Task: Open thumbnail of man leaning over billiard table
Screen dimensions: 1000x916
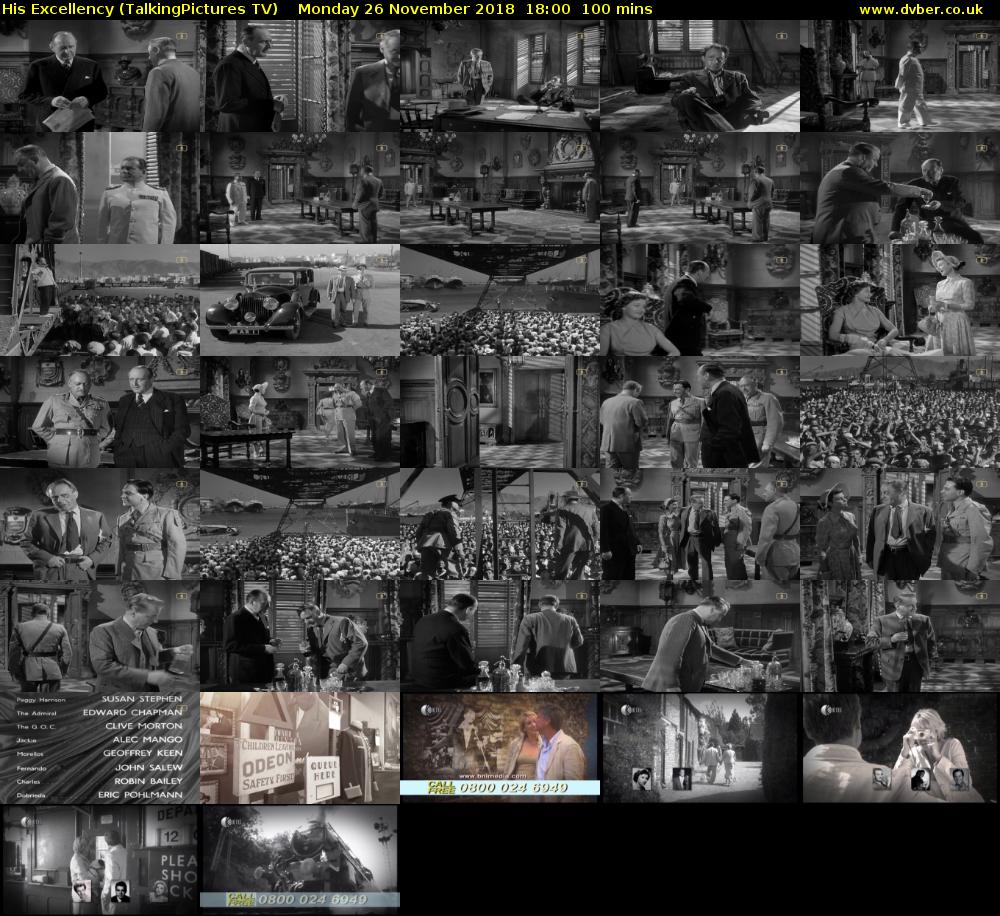Action: coord(699,636)
